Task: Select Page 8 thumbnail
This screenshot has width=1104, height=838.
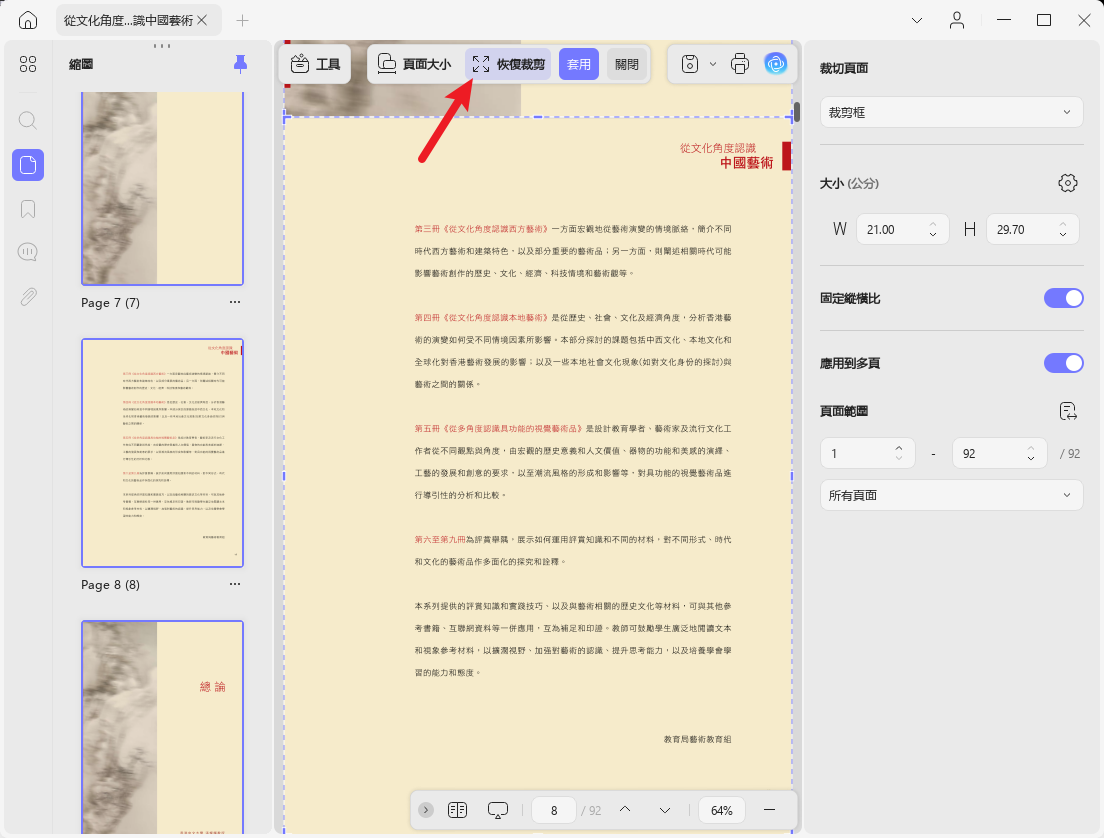Action: point(163,453)
